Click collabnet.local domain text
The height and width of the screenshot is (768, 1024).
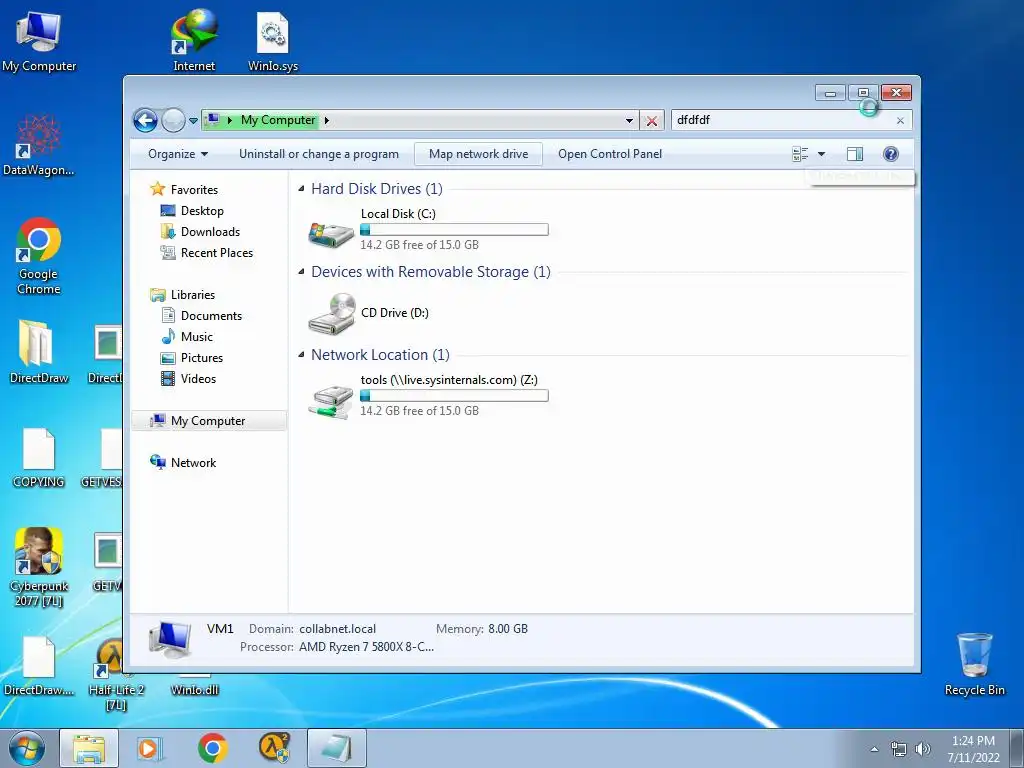click(x=338, y=629)
